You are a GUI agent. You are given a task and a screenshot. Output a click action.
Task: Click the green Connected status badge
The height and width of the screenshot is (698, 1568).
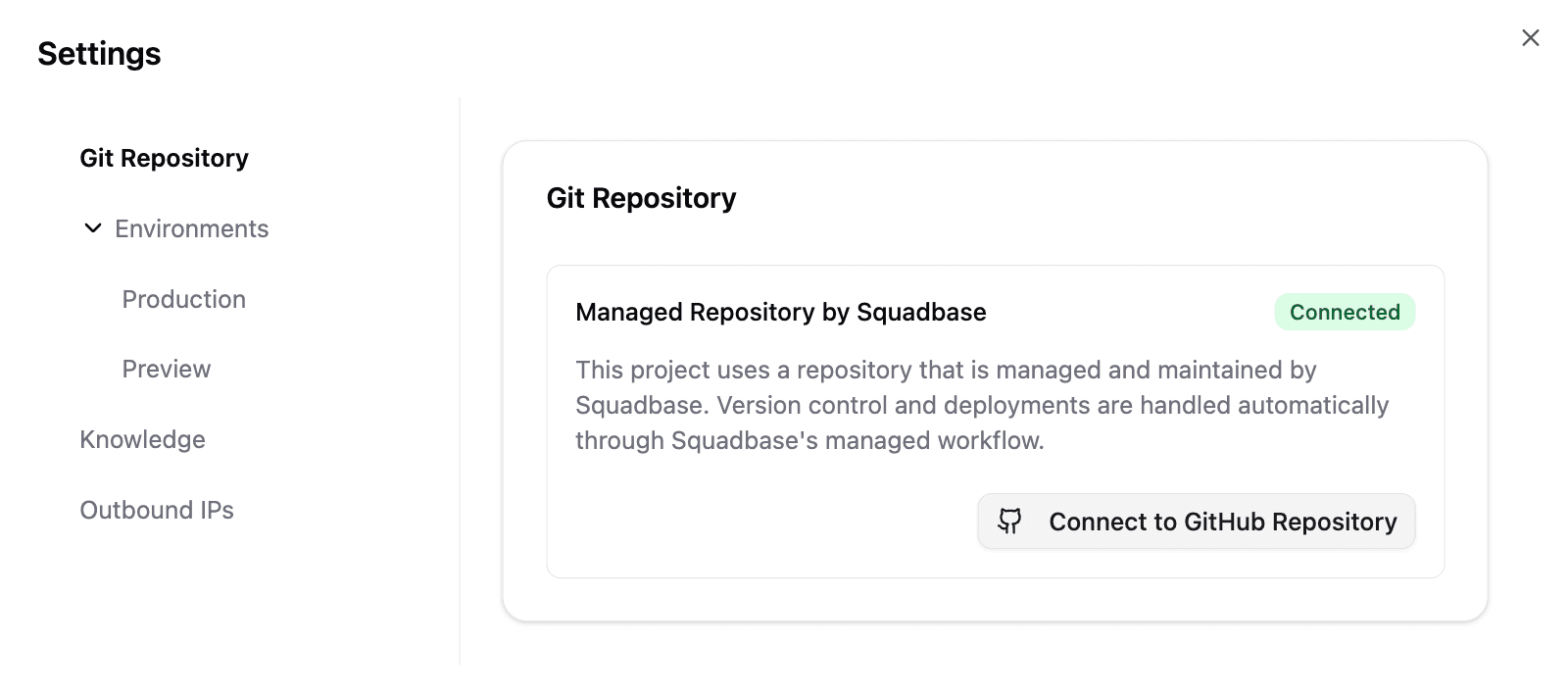pos(1344,312)
